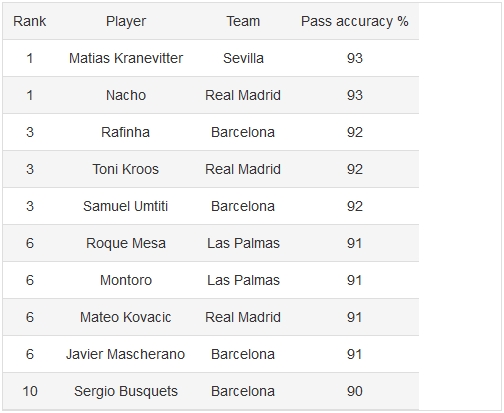Click Las Palmas next to Roque Mesa
Screen dimensions: 504x413
tap(243, 243)
